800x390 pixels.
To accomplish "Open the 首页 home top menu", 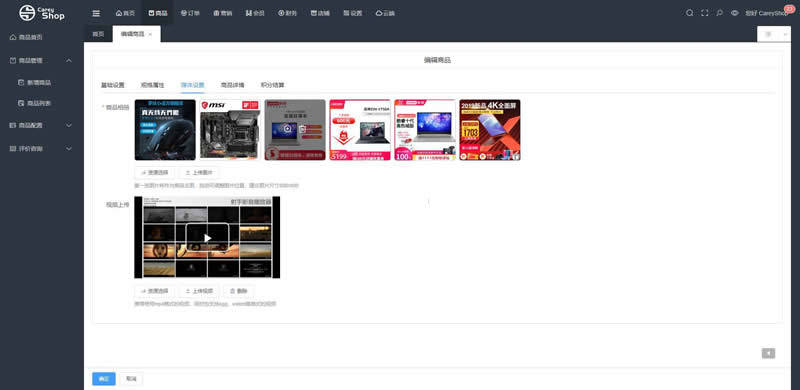I will click(x=126, y=13).
